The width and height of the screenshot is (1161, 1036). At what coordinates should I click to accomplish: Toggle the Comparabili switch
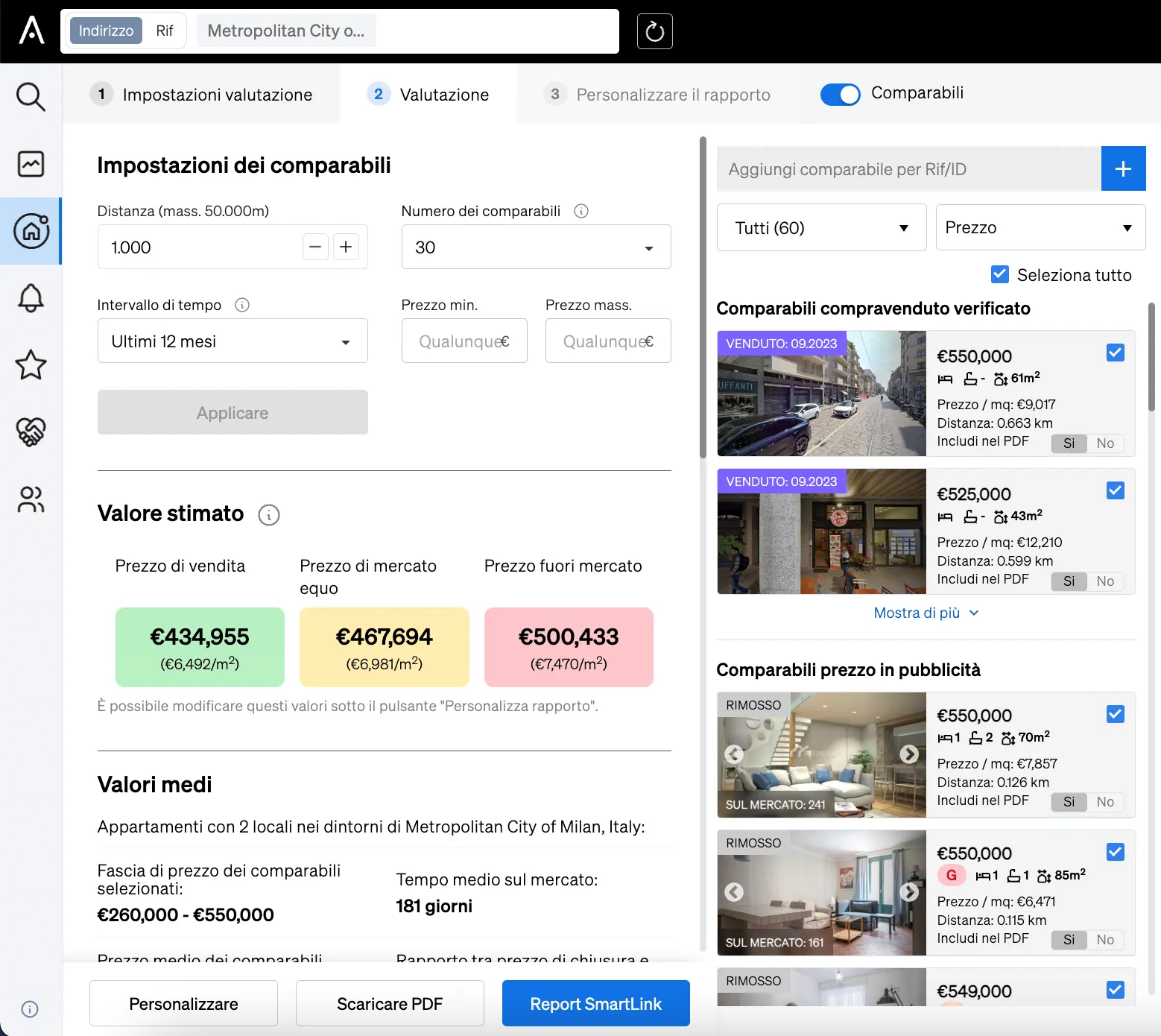(840, 95)
